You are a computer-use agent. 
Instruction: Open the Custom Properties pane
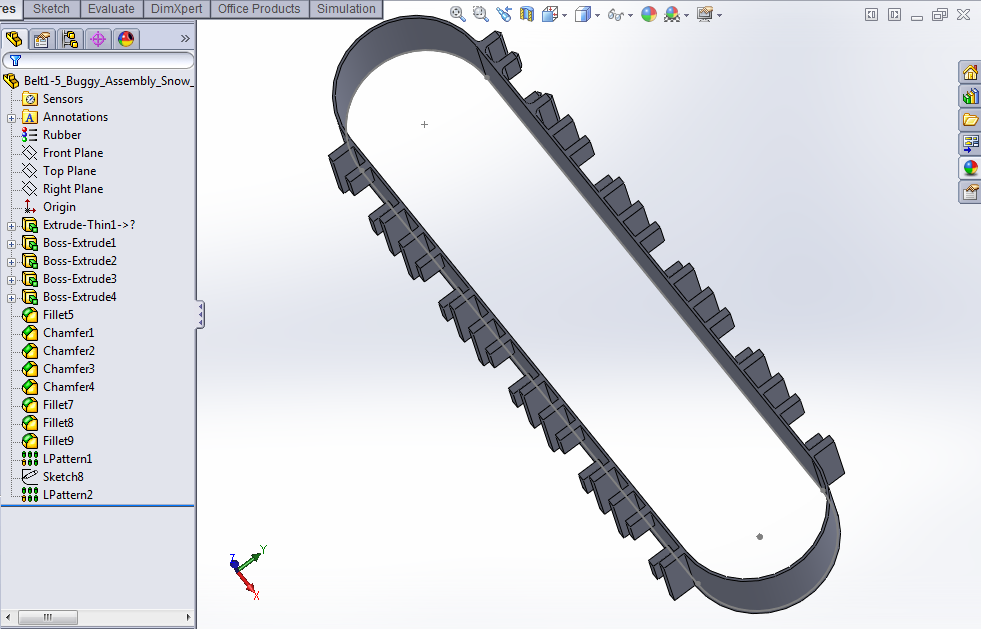click(968, 192)
